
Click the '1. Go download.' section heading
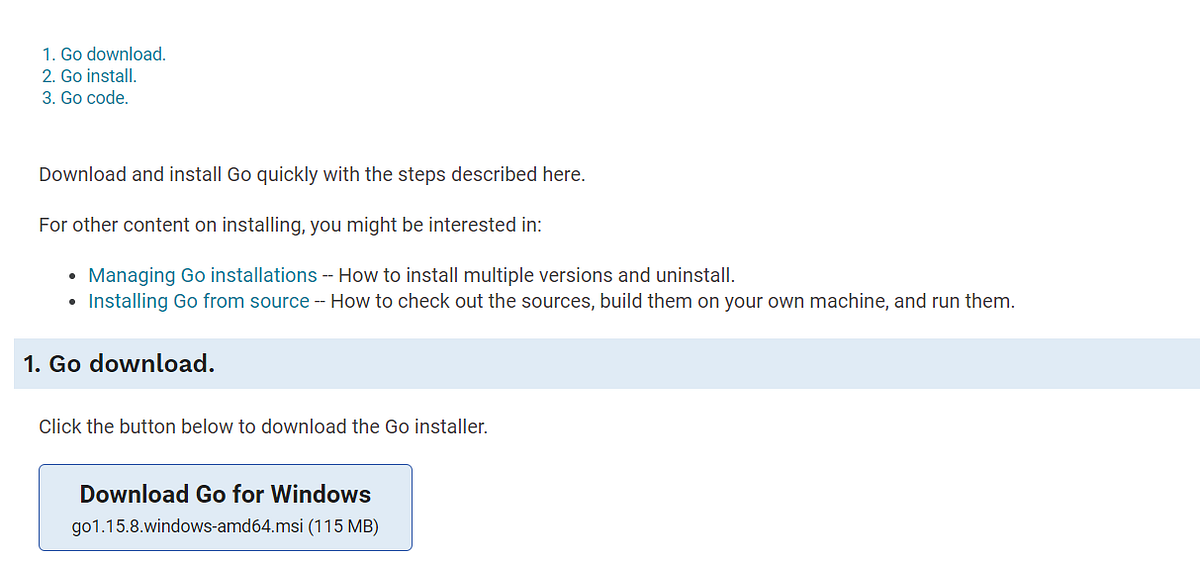click(119, 364)
